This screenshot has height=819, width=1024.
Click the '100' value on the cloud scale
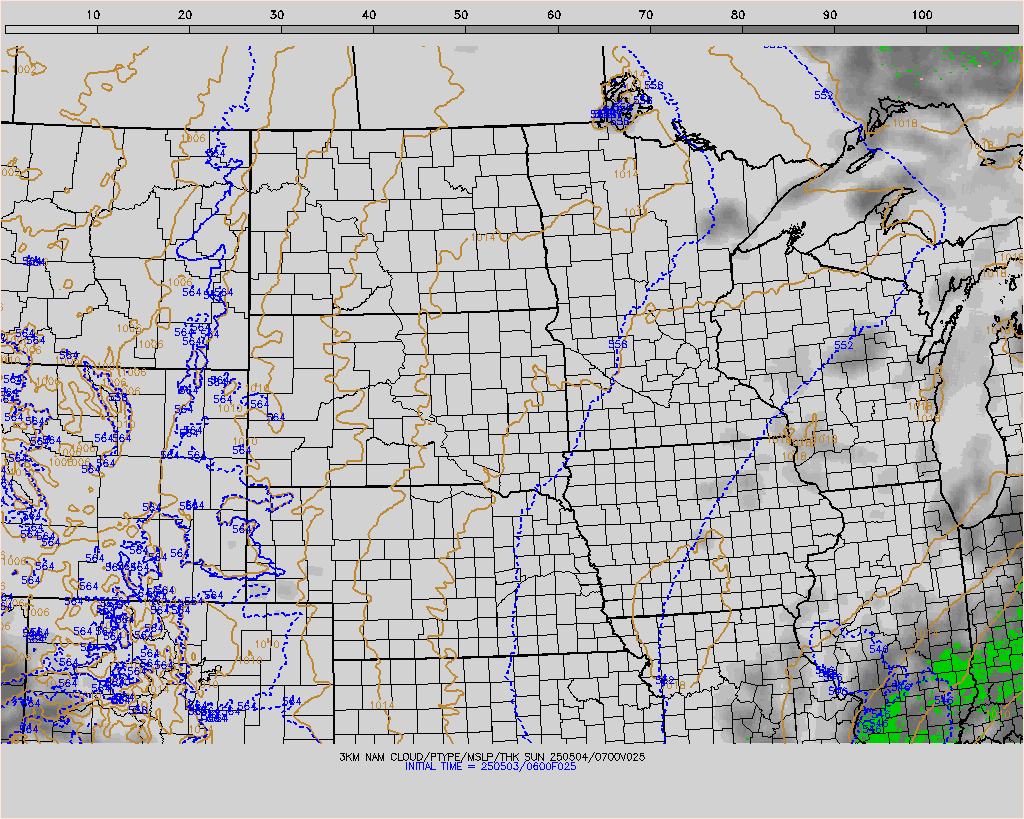(x=922, y=14)
